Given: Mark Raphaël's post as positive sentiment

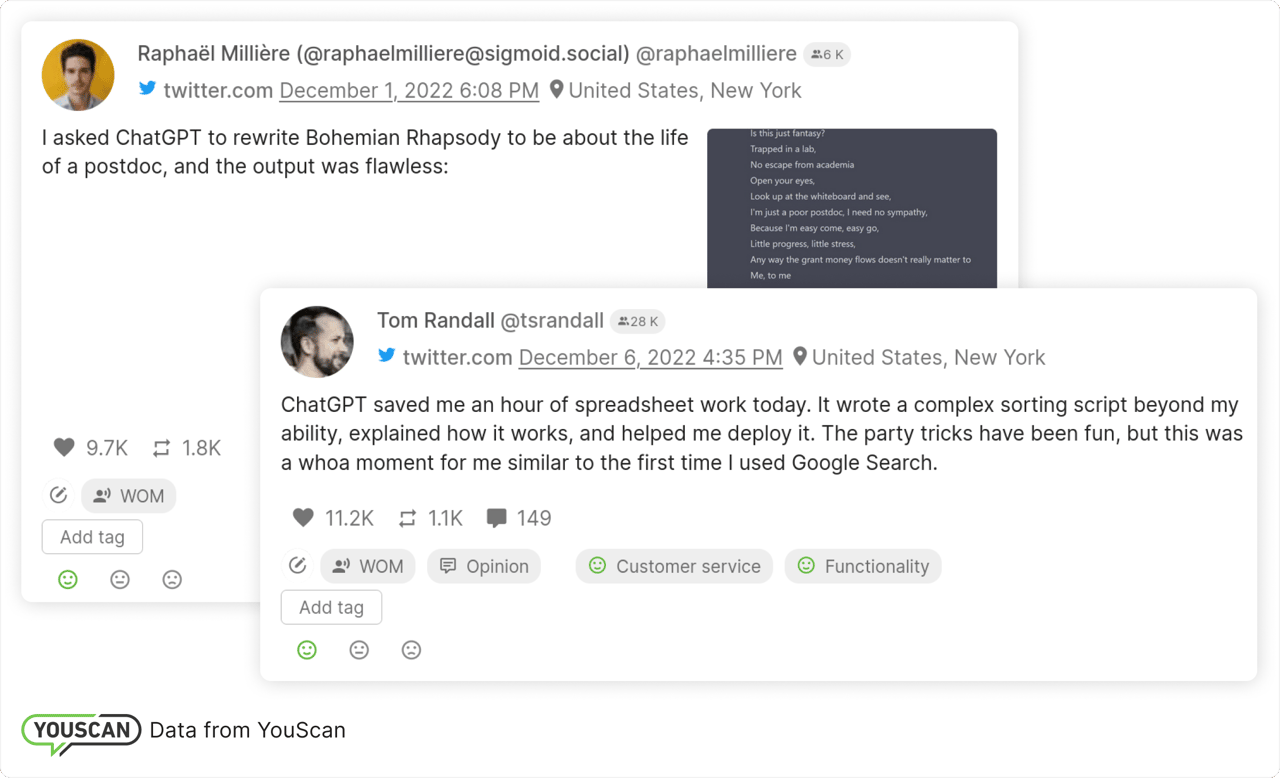Looking at the screenshot, I should click(x=68, y=579).
